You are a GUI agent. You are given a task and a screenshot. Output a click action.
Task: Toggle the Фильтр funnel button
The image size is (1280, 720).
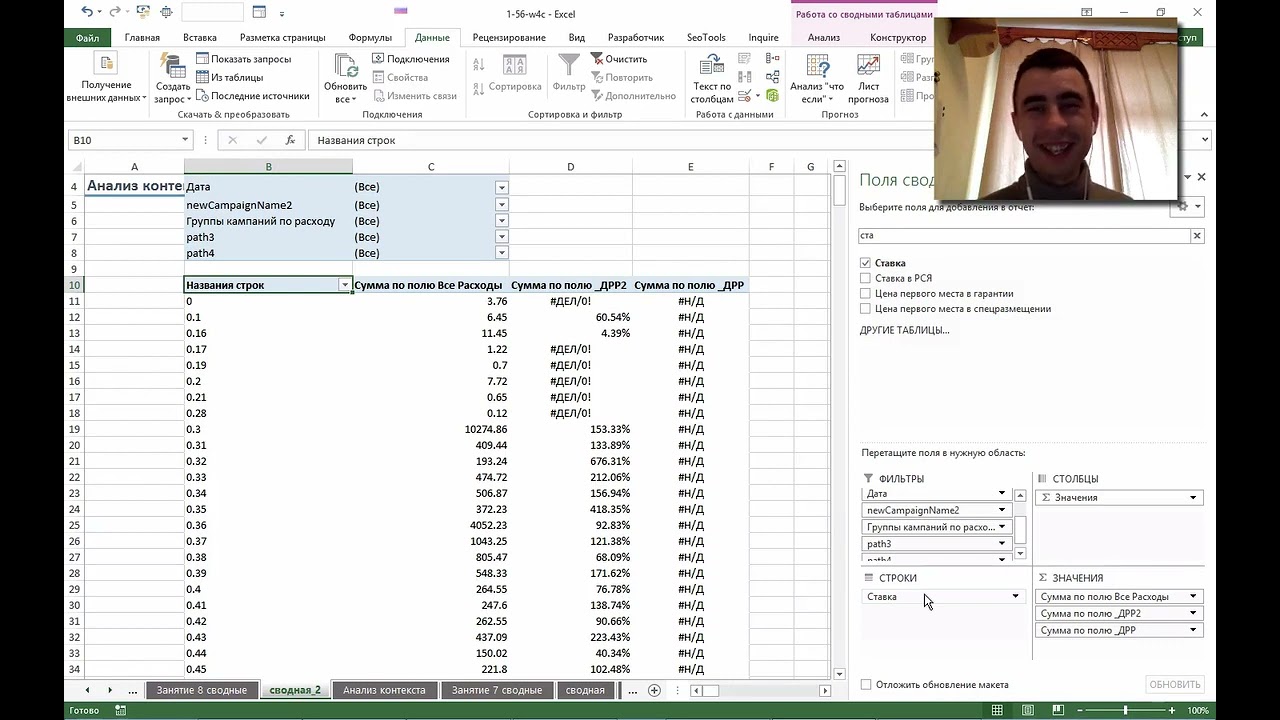(569, 75)
